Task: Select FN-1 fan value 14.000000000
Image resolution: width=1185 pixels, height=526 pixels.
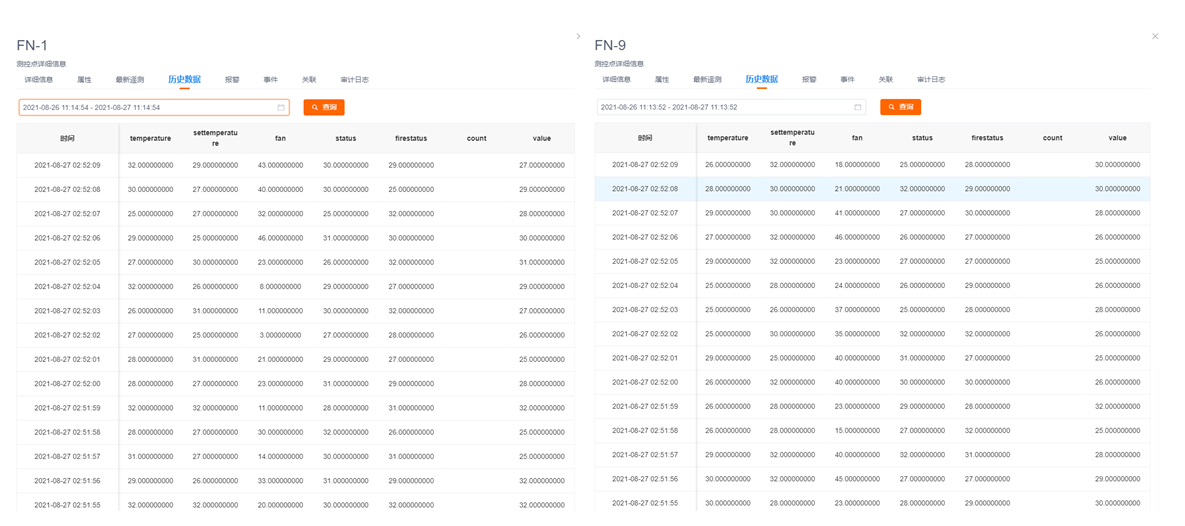Action: (280, 456)
